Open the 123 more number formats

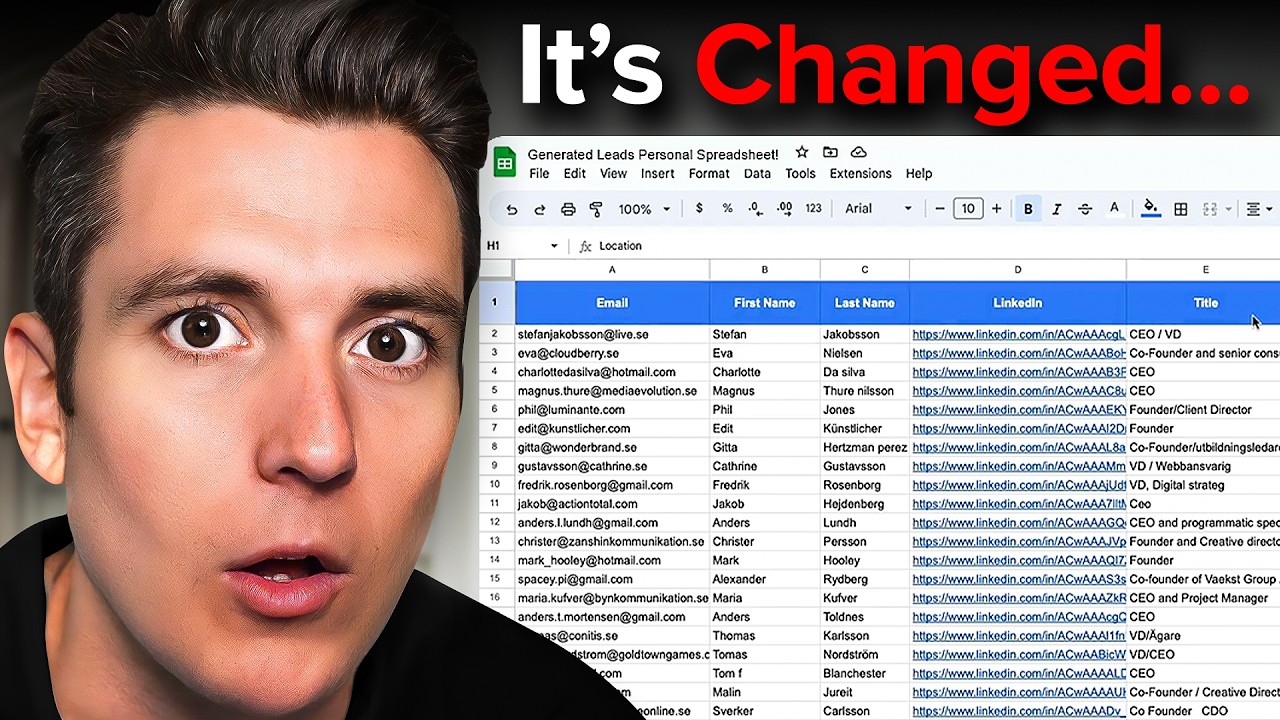tap(813, 209)
